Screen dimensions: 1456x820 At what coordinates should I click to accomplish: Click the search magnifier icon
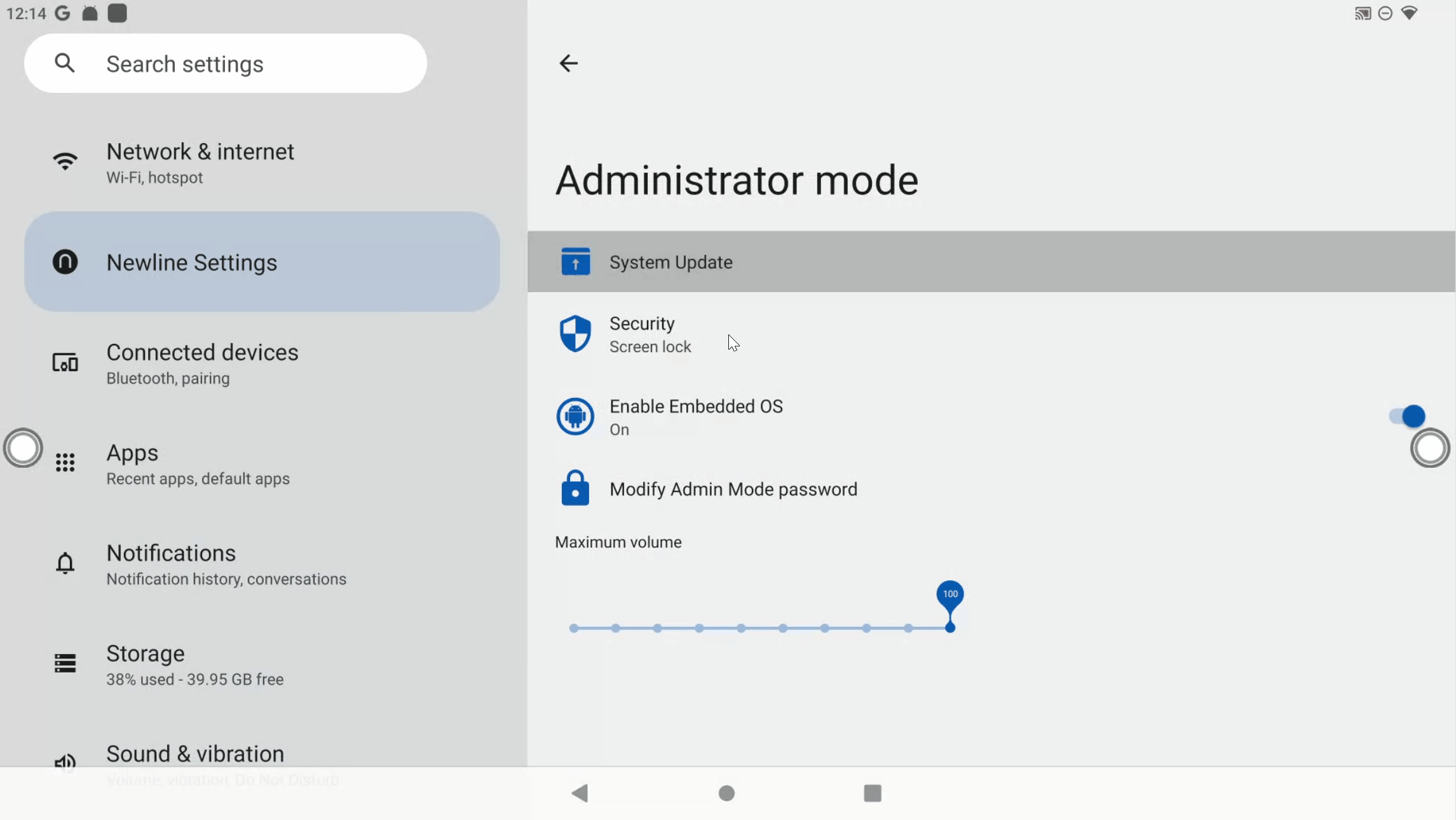click(65, 63)
